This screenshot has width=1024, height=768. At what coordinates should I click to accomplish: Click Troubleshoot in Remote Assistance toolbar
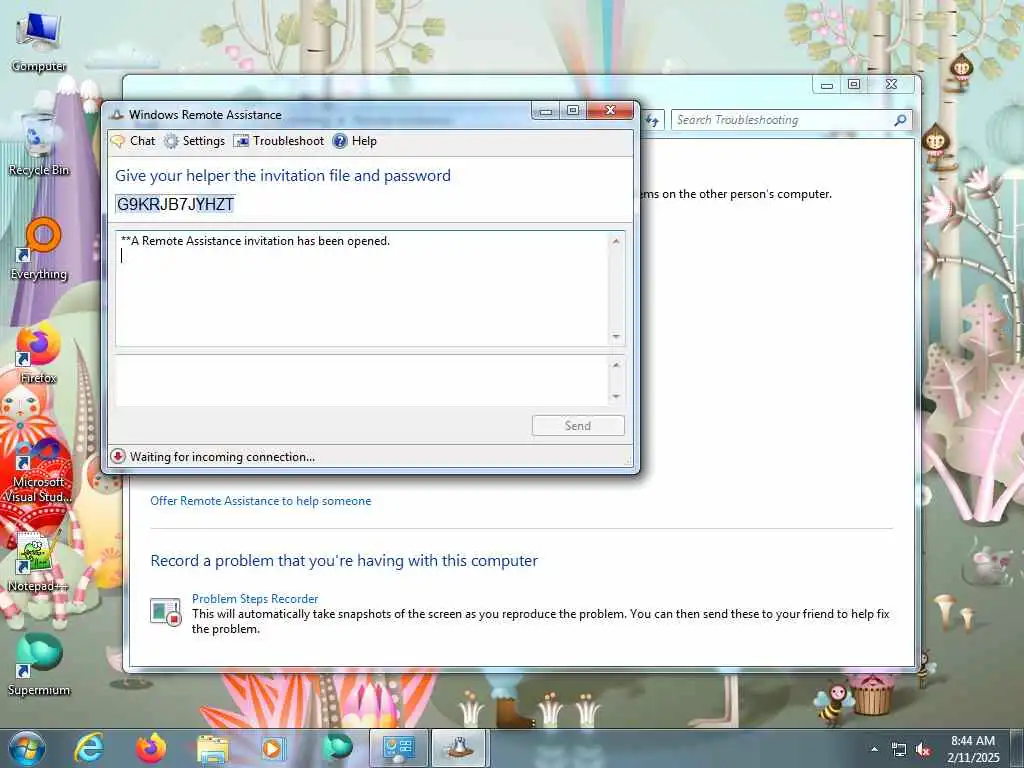(x=279, y=141)
